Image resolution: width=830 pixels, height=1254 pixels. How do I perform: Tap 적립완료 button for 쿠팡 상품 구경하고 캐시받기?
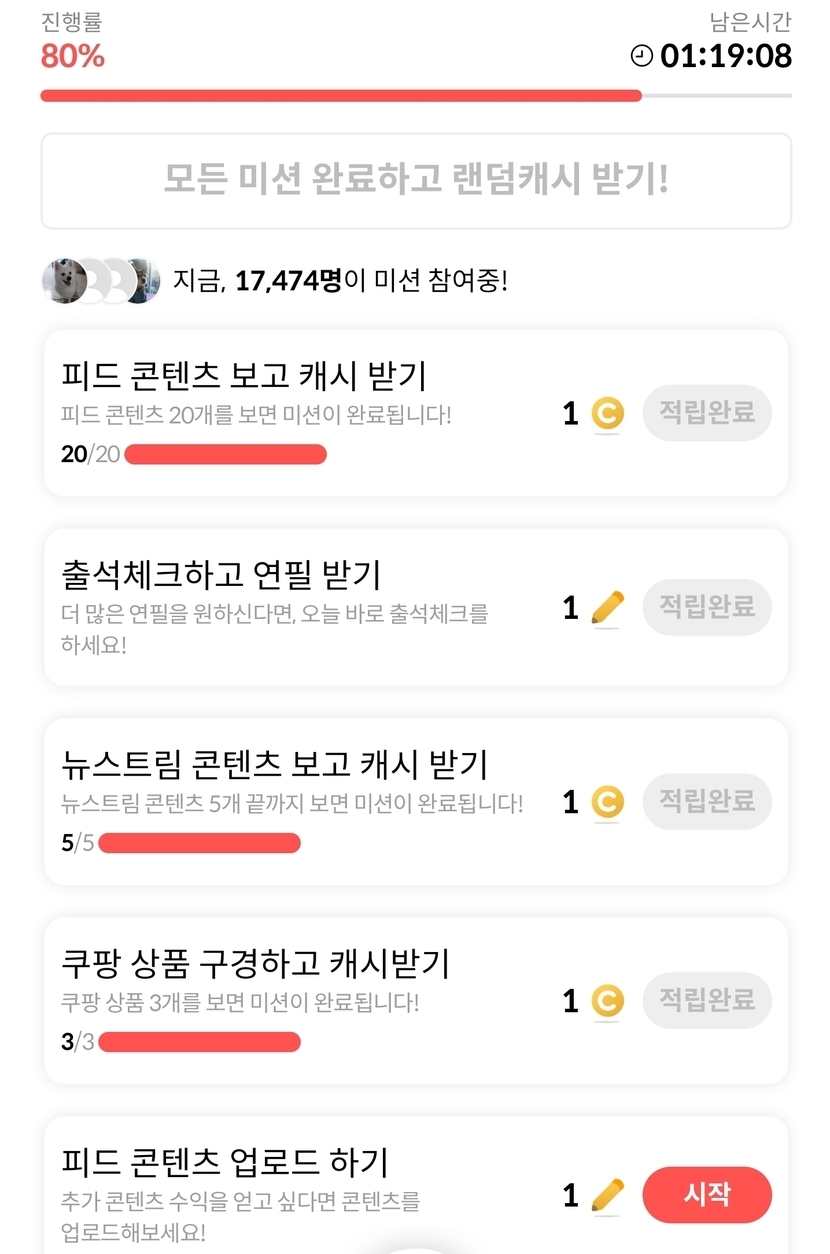click(707, 1000)
